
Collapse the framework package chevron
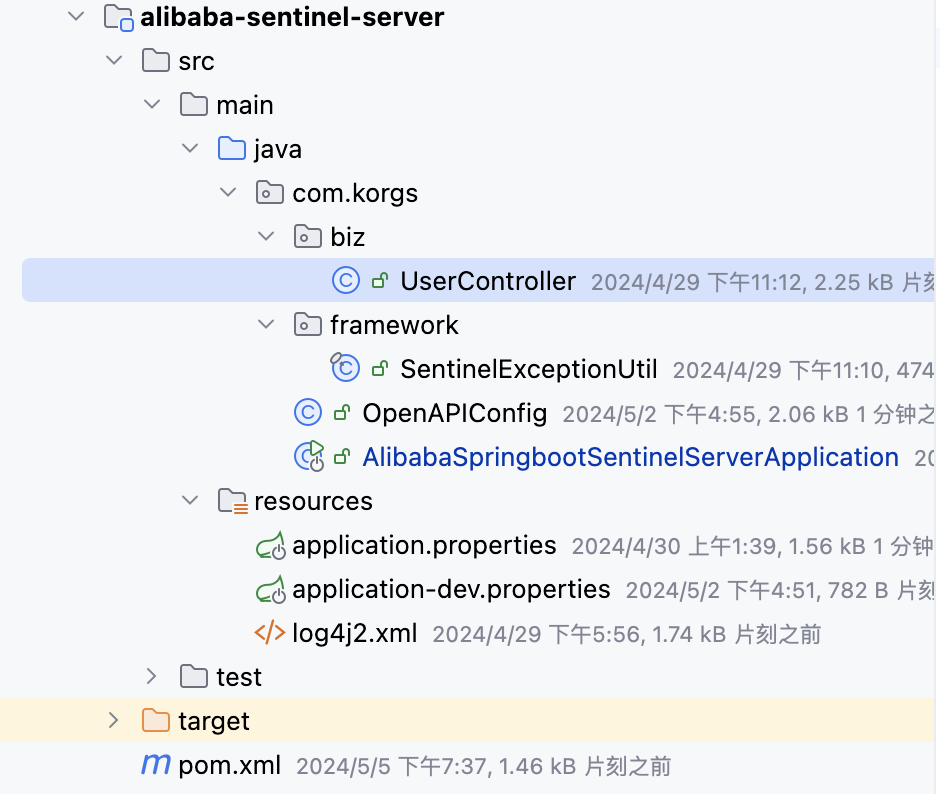266,324
